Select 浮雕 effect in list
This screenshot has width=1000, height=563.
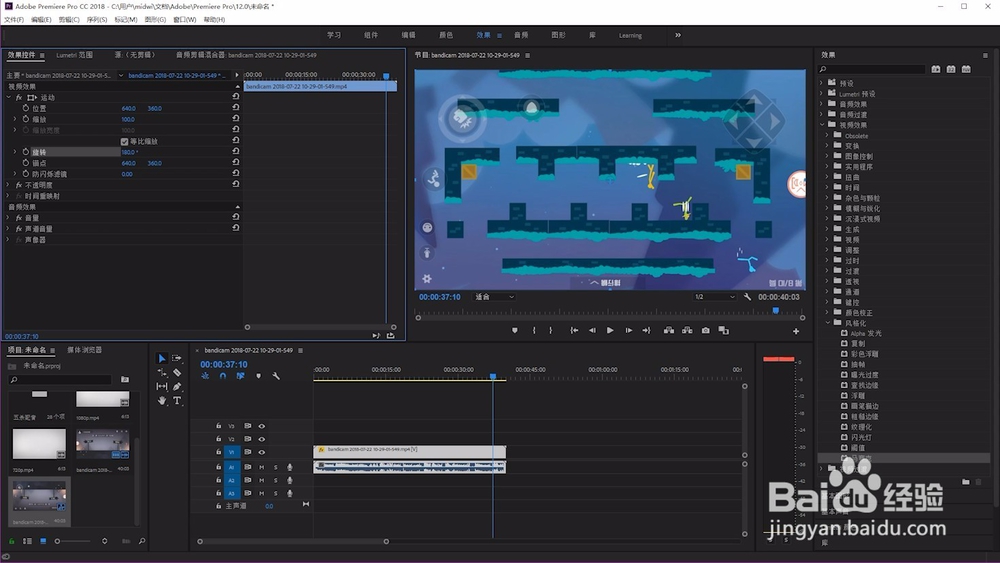click(858, 395)
